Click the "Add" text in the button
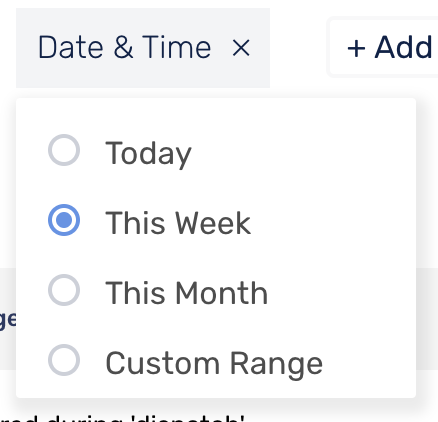The image size is (438, 422). pyautogui.click(x=403, y=48)
